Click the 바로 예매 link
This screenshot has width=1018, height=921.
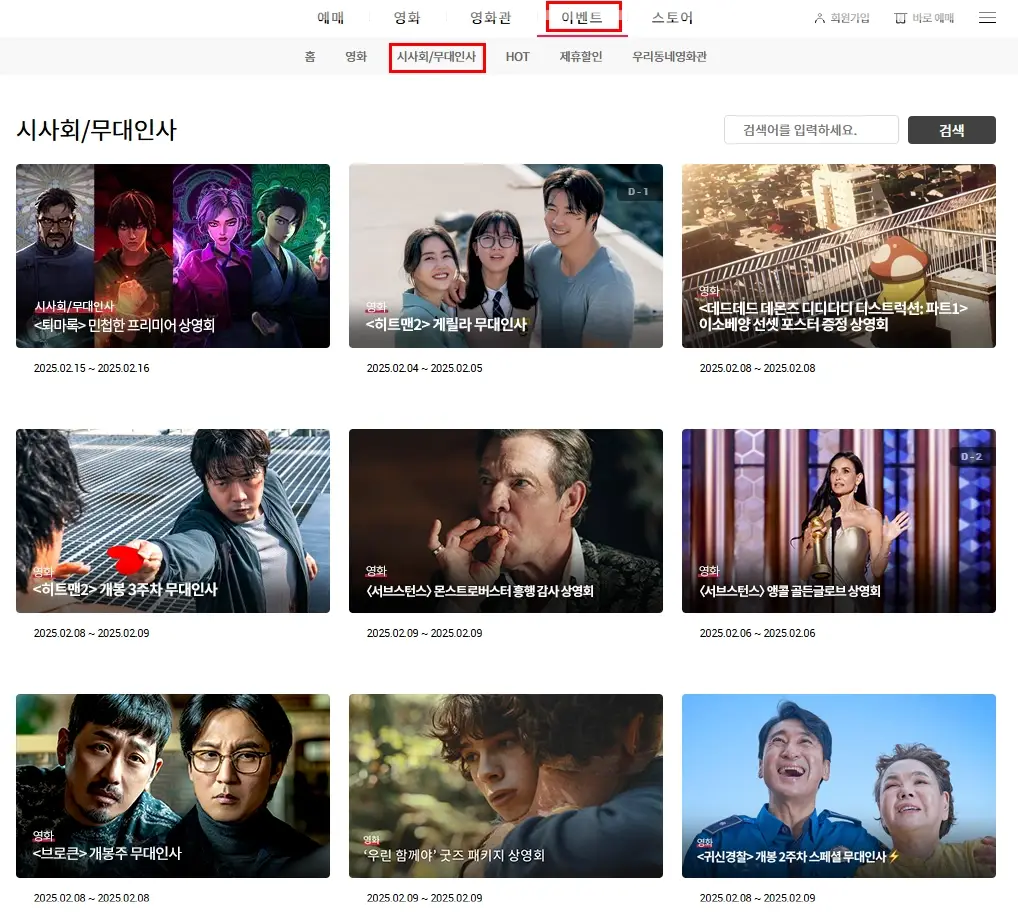pos(933,18)
